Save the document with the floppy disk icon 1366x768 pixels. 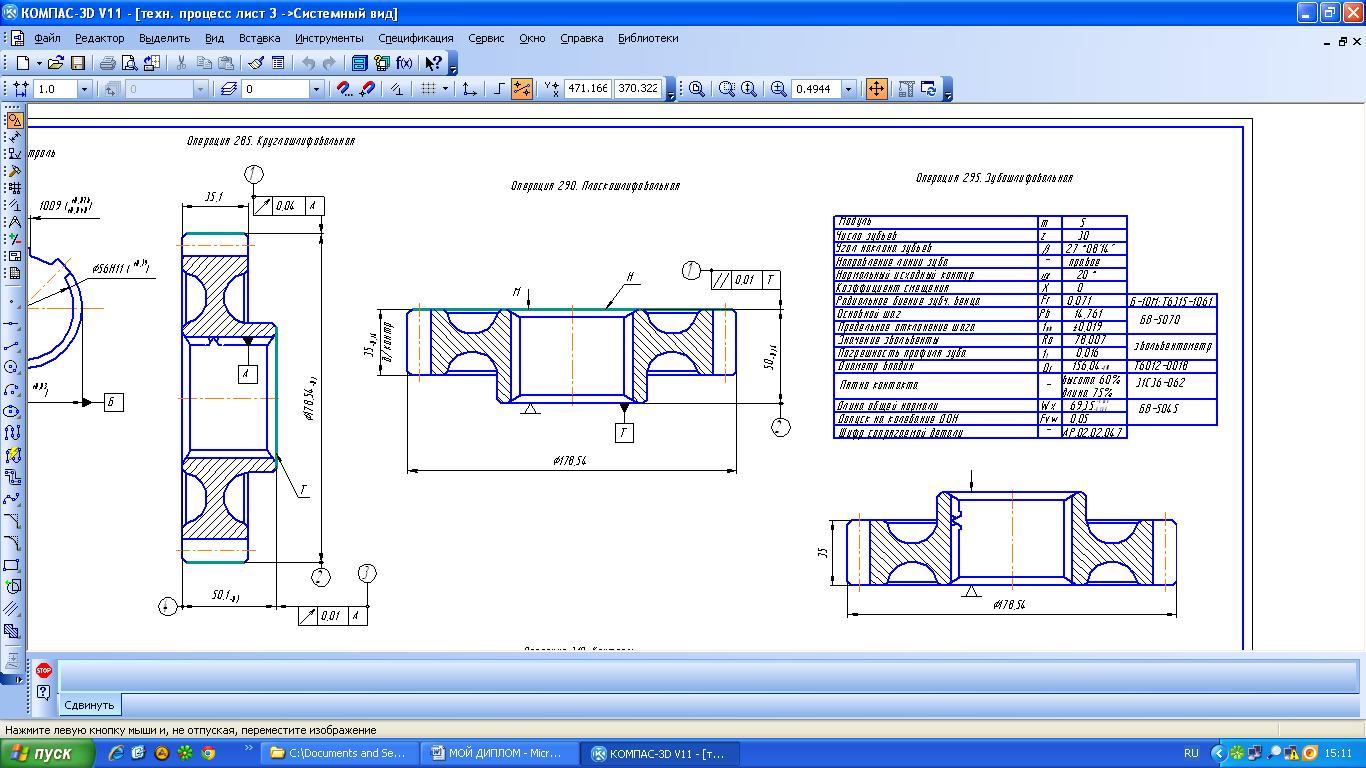[77, 62]
